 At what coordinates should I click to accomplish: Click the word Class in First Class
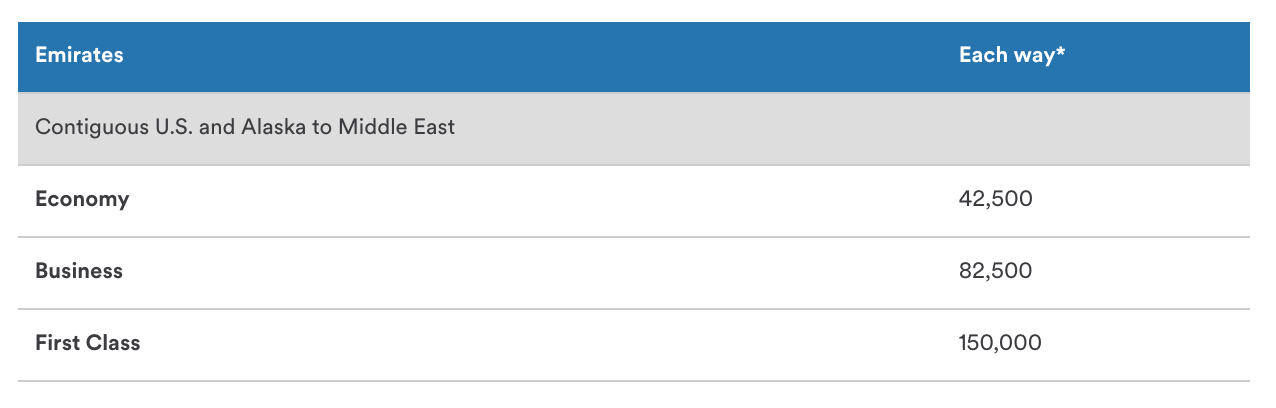click(x=113, y=343)
